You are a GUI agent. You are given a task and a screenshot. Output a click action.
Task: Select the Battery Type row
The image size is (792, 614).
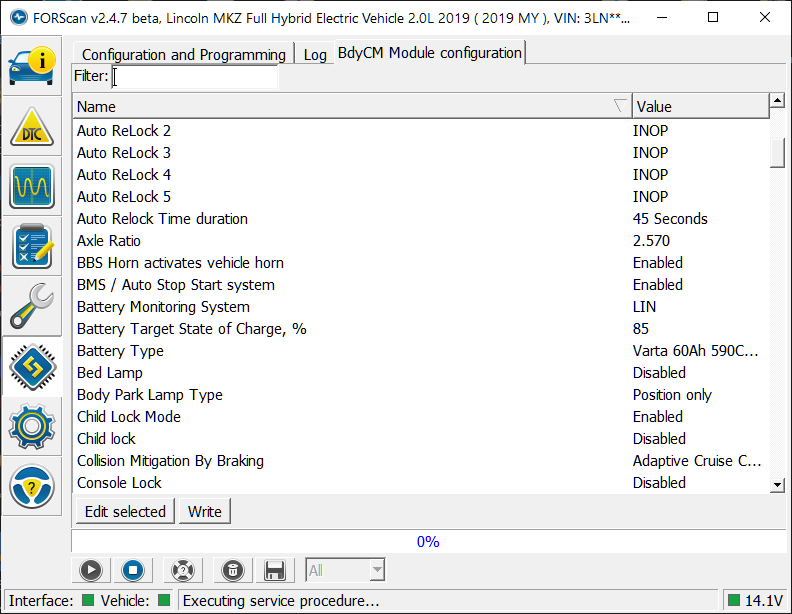(350, 351)
